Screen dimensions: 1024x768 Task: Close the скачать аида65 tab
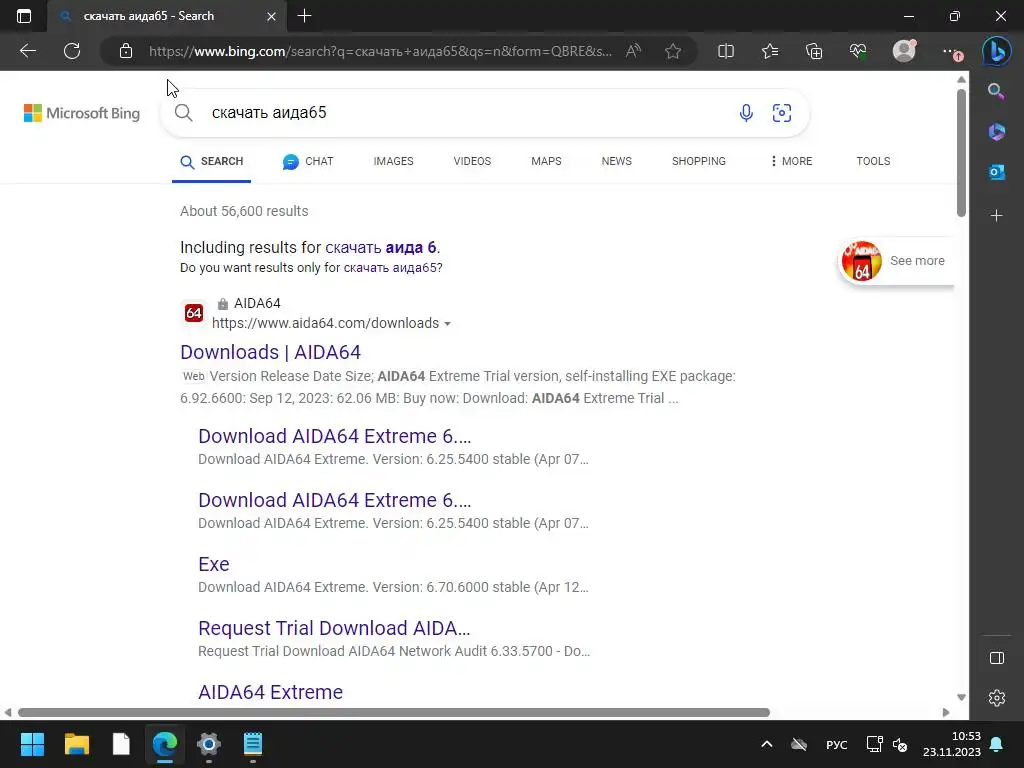pos(272,16)
